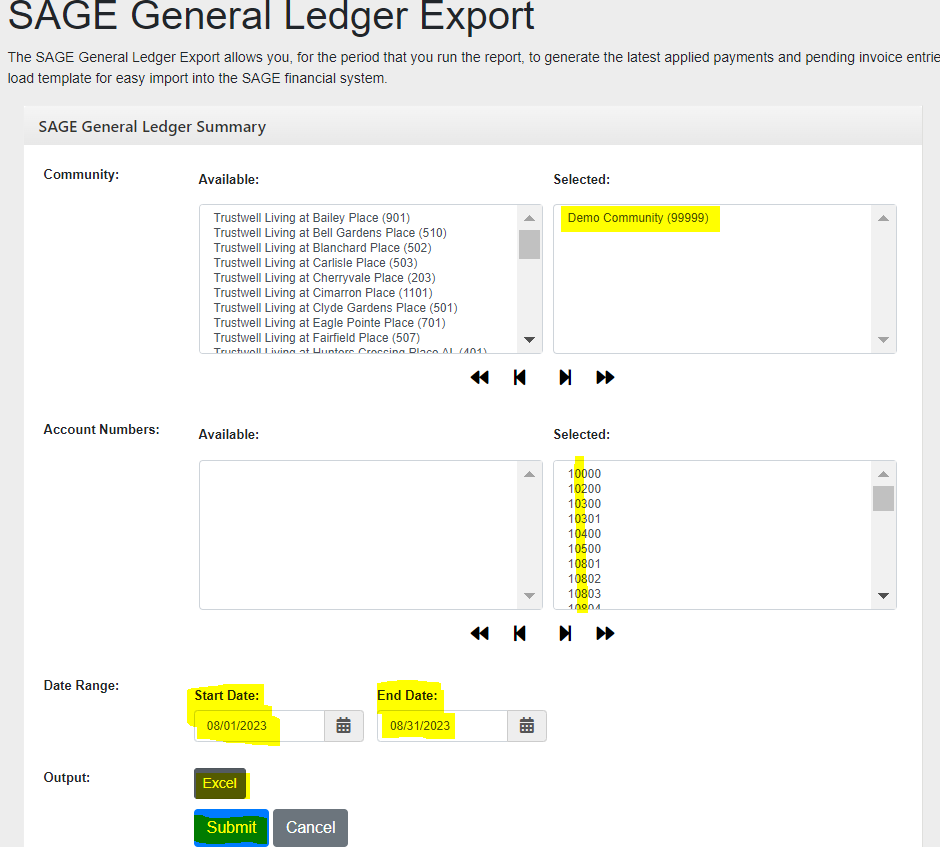Viewport: 940px width, 847px height.
Task: Open the End Date calendar picker
Action: click(x=526, y=726)
